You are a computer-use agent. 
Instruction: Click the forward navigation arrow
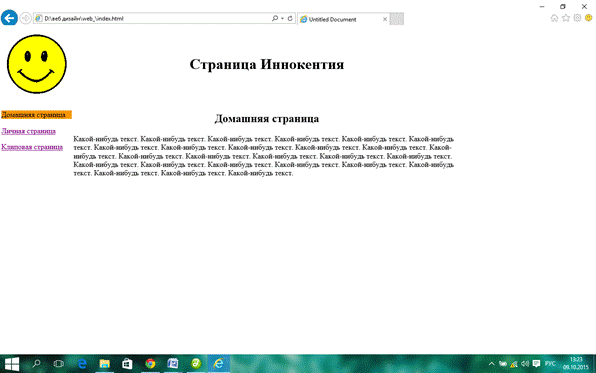point(25,18)
